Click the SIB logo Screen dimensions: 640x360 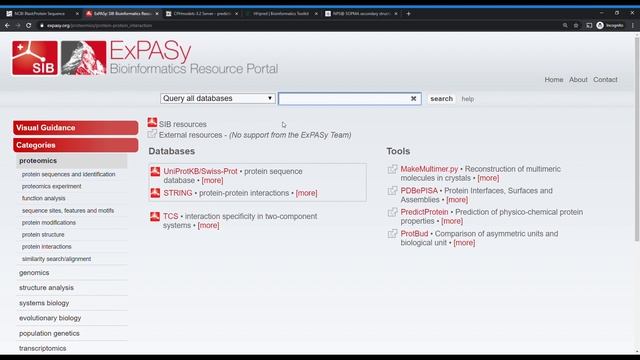click(35, 58)
